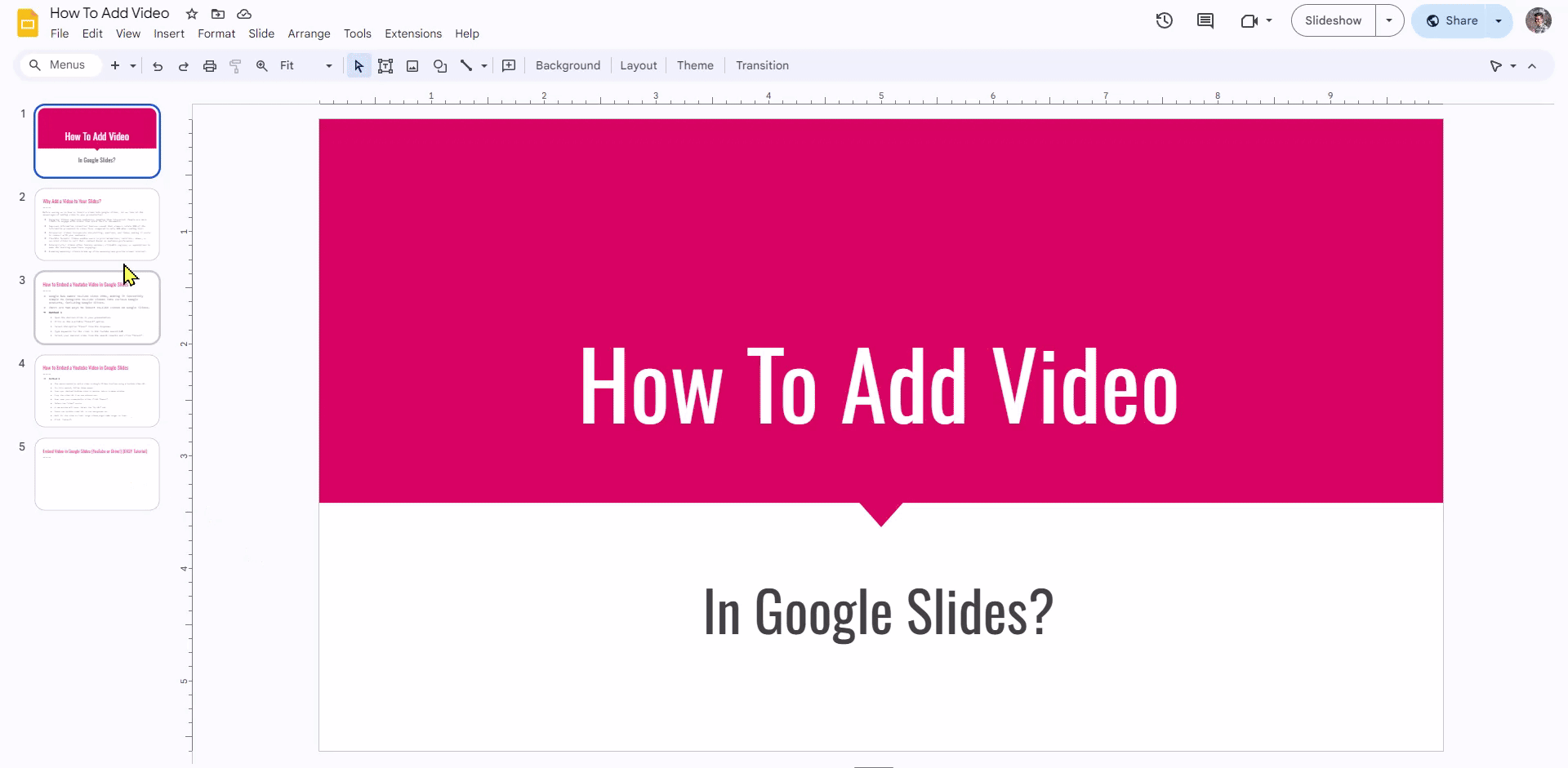1568x768 pixels.
Task: Activate the select arrow cursor
Action: (358, 65)
